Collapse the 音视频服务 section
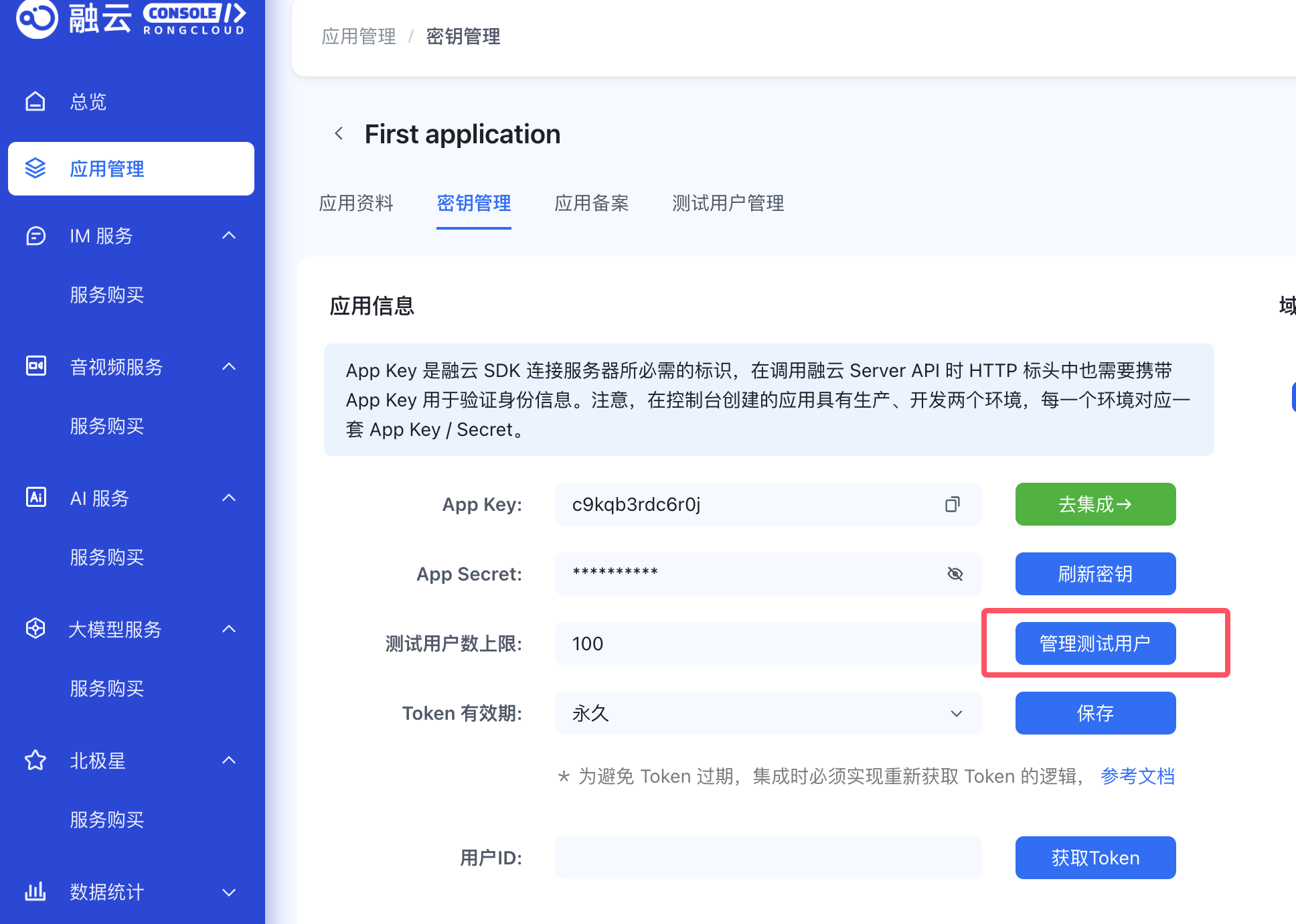Viewport: 1296px width, 924px height. point(229,366)
